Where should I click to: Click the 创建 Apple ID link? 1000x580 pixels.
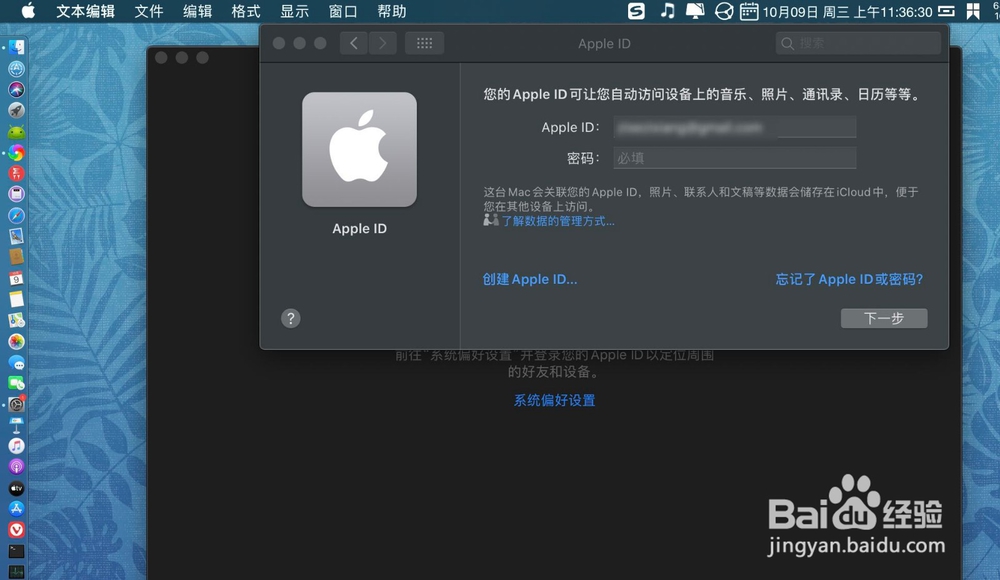tap(529, 279)
